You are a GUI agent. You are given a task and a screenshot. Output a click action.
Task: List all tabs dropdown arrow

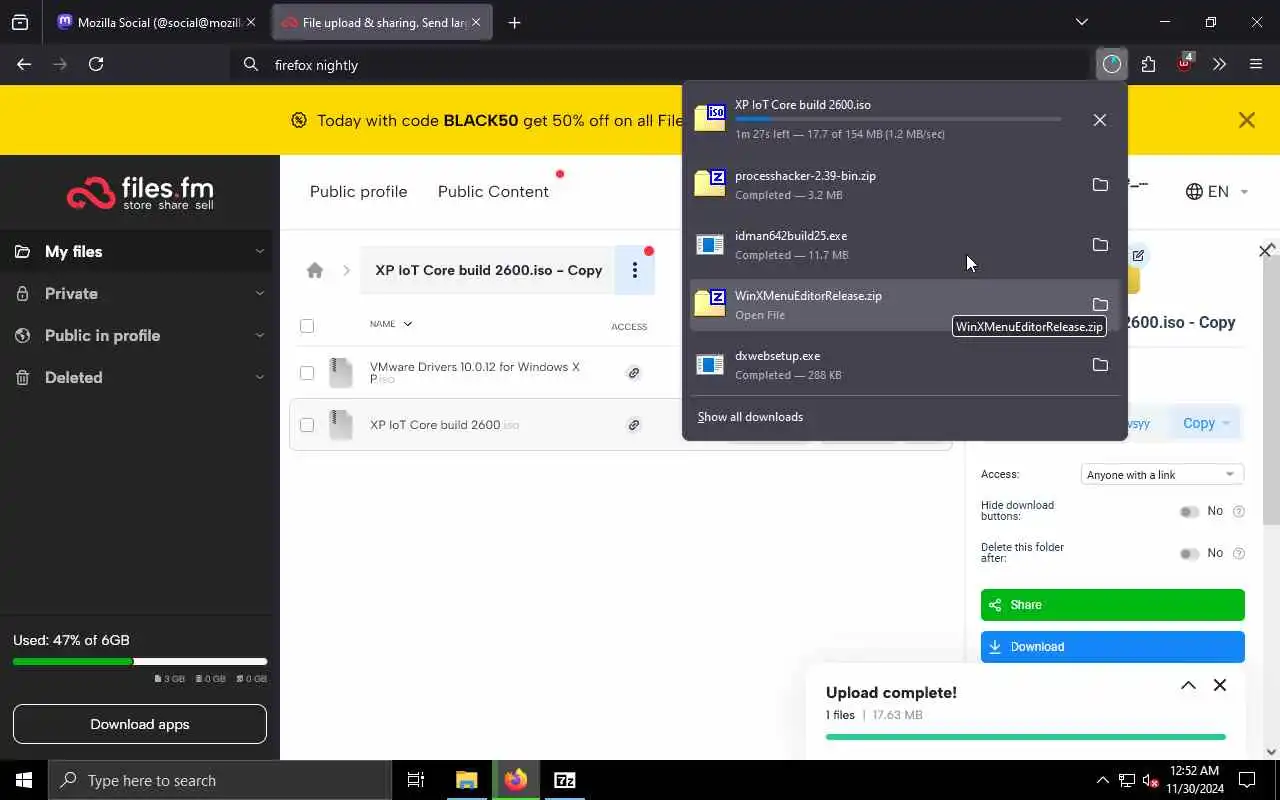[x=1081, y=22]
